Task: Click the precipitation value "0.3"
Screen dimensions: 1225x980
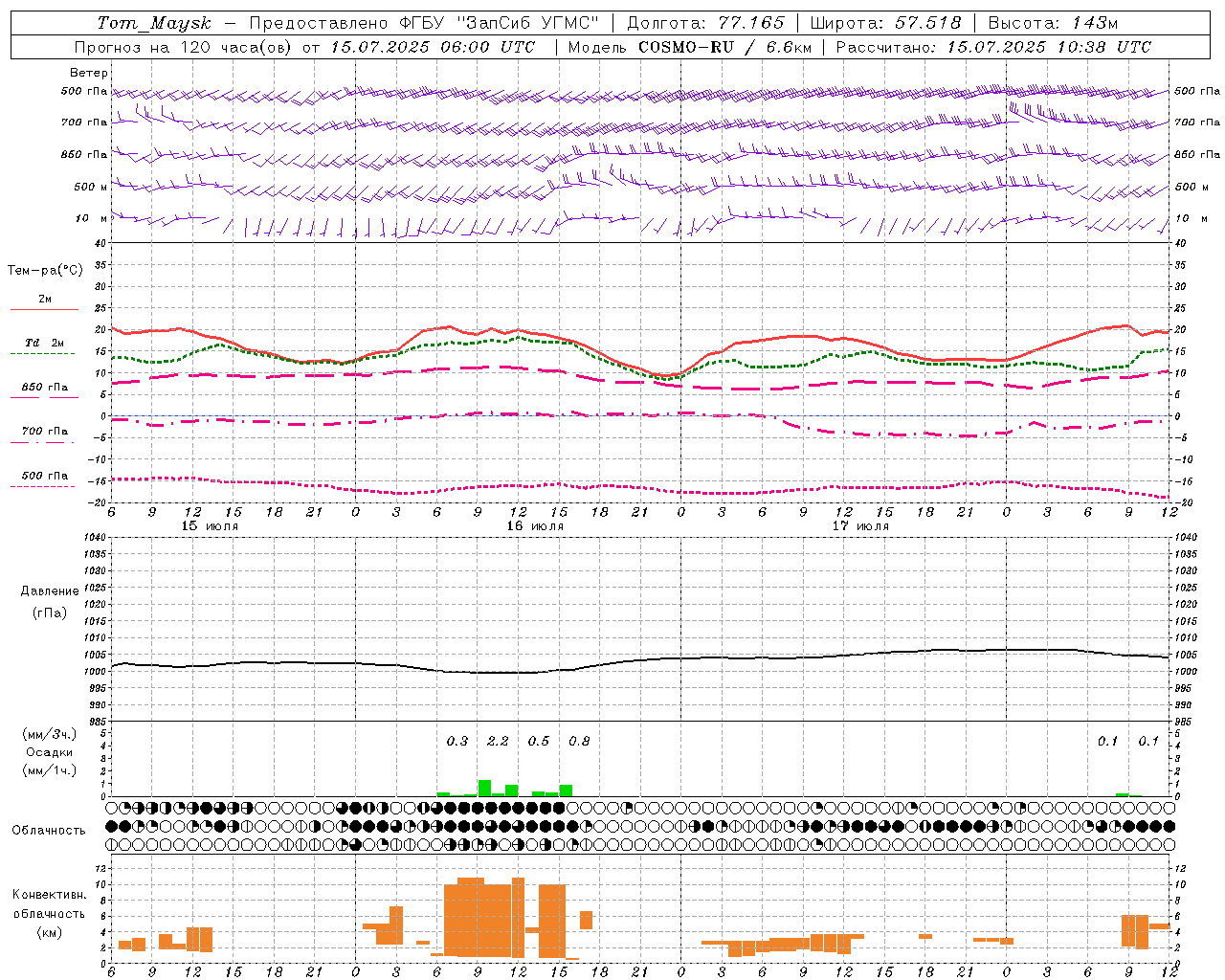Action: [457, 741]
